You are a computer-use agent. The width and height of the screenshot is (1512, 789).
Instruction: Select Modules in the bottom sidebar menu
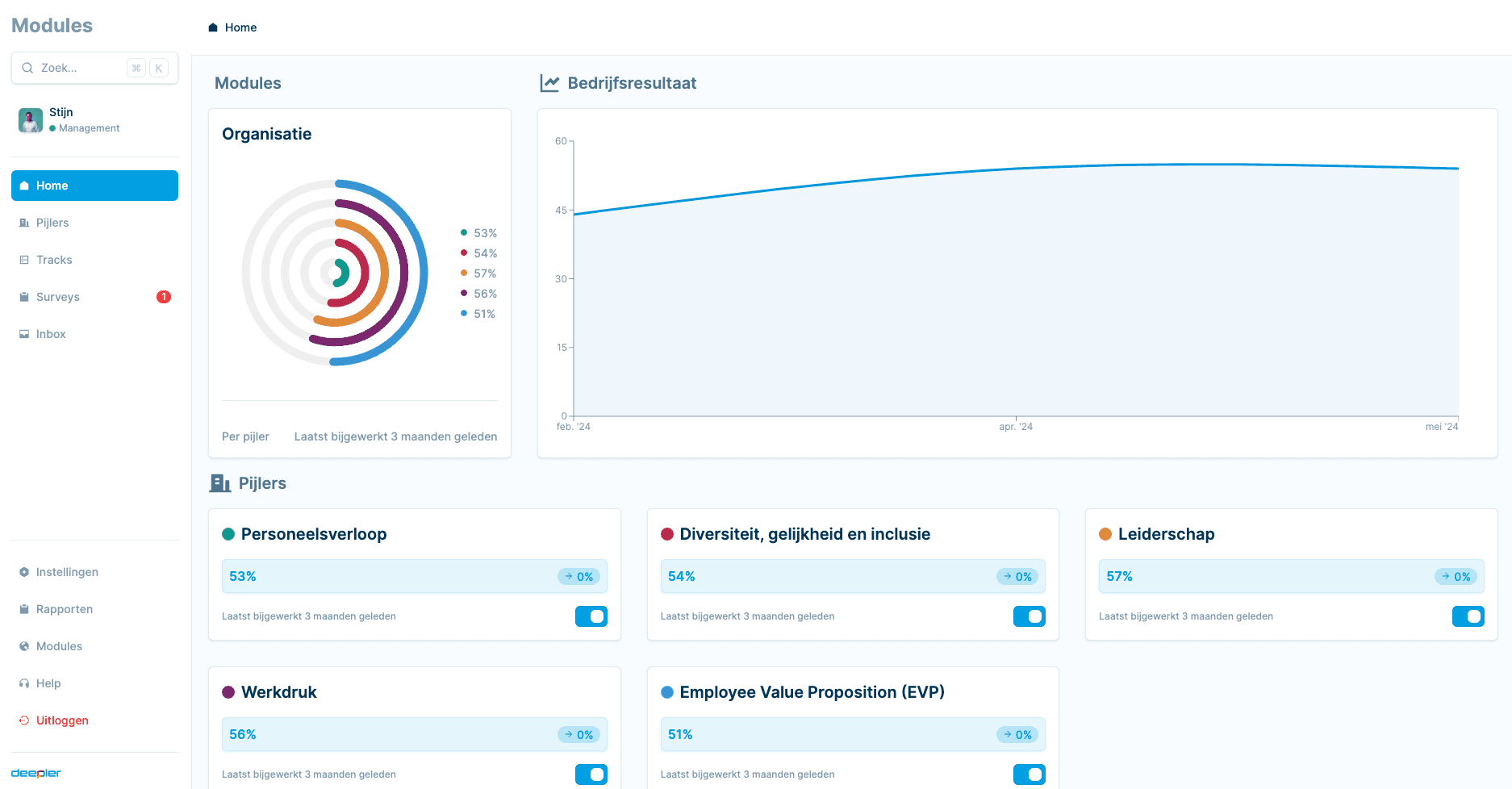[59, 646]
